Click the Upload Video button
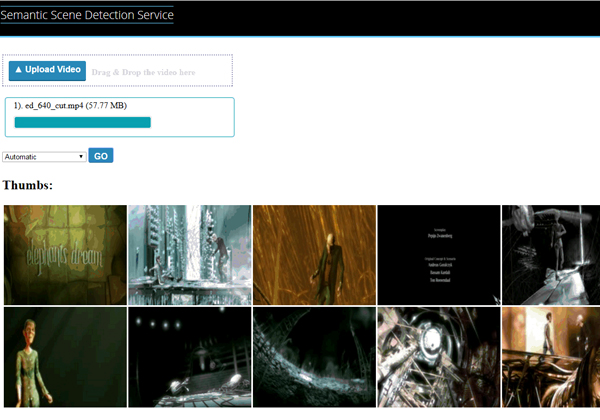Viewport: 600px width, 420px height. [47, 70]
